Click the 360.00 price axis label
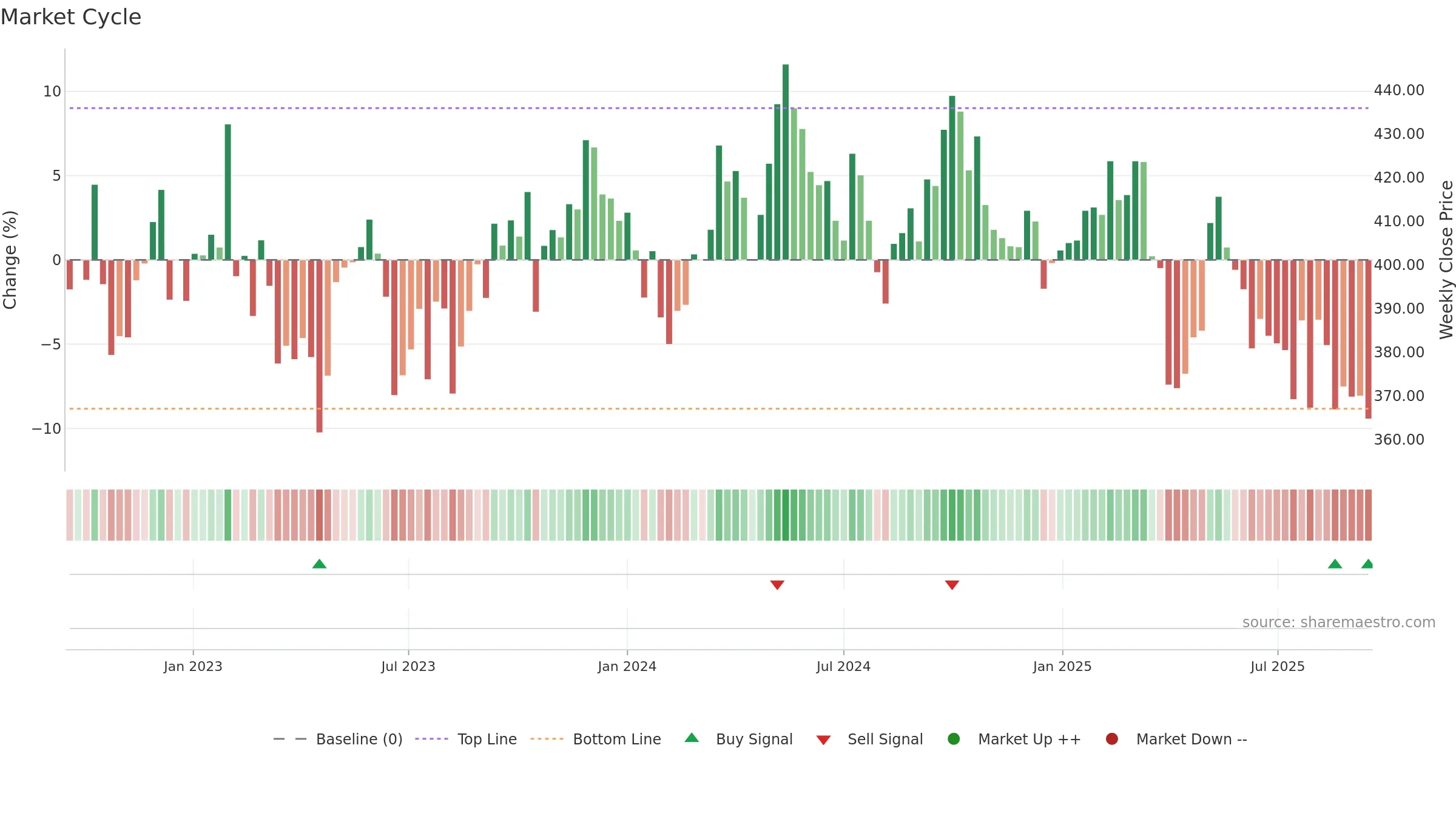This screenshot has height=819, width=1456. tap(1399, 440)
